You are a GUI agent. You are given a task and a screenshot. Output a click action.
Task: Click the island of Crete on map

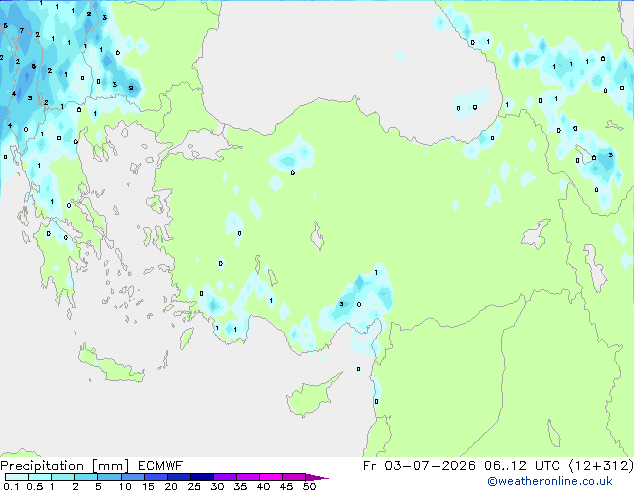click(110, 365)
